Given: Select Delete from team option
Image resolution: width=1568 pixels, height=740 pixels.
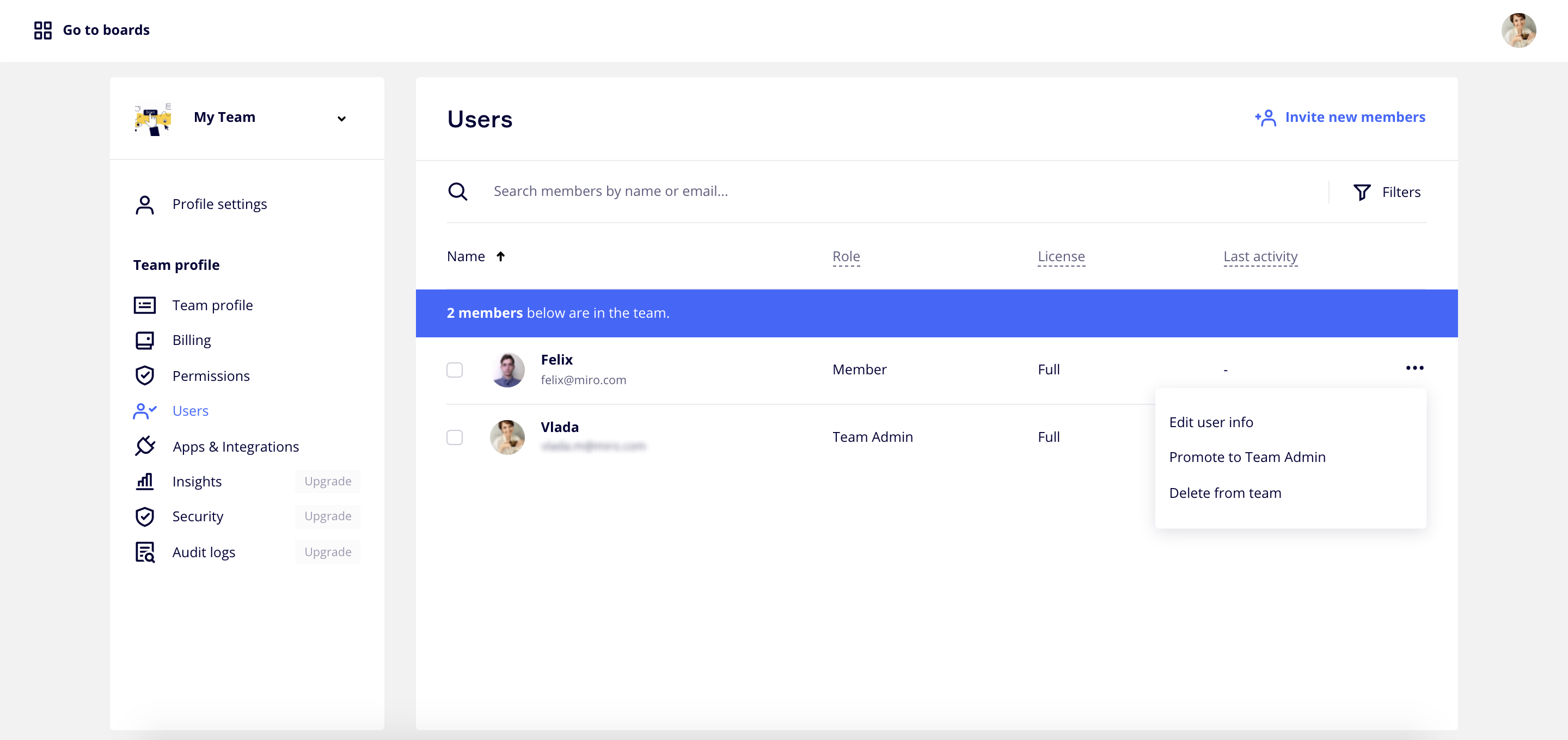Looking at the screenshot, I should [x=1224, y=493].
